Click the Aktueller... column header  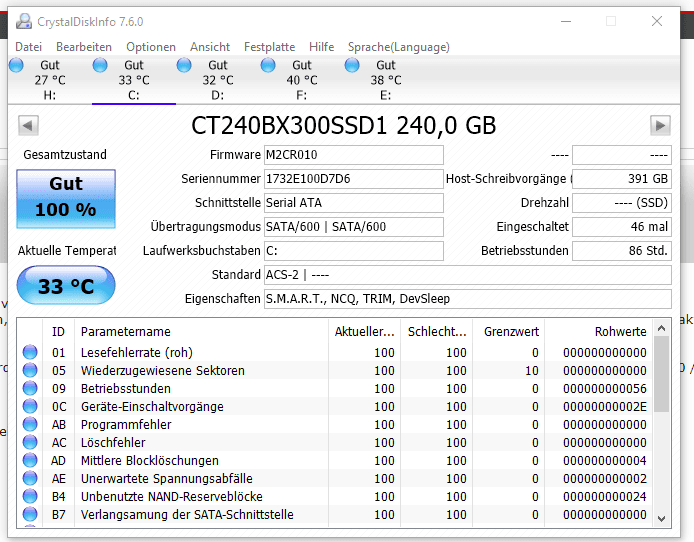point(364,331)
